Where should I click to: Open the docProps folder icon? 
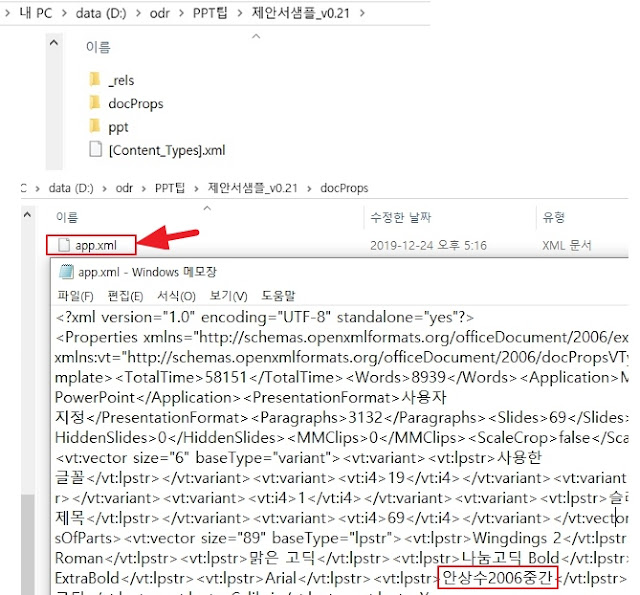pyautogui.click(x=95, y=103)
